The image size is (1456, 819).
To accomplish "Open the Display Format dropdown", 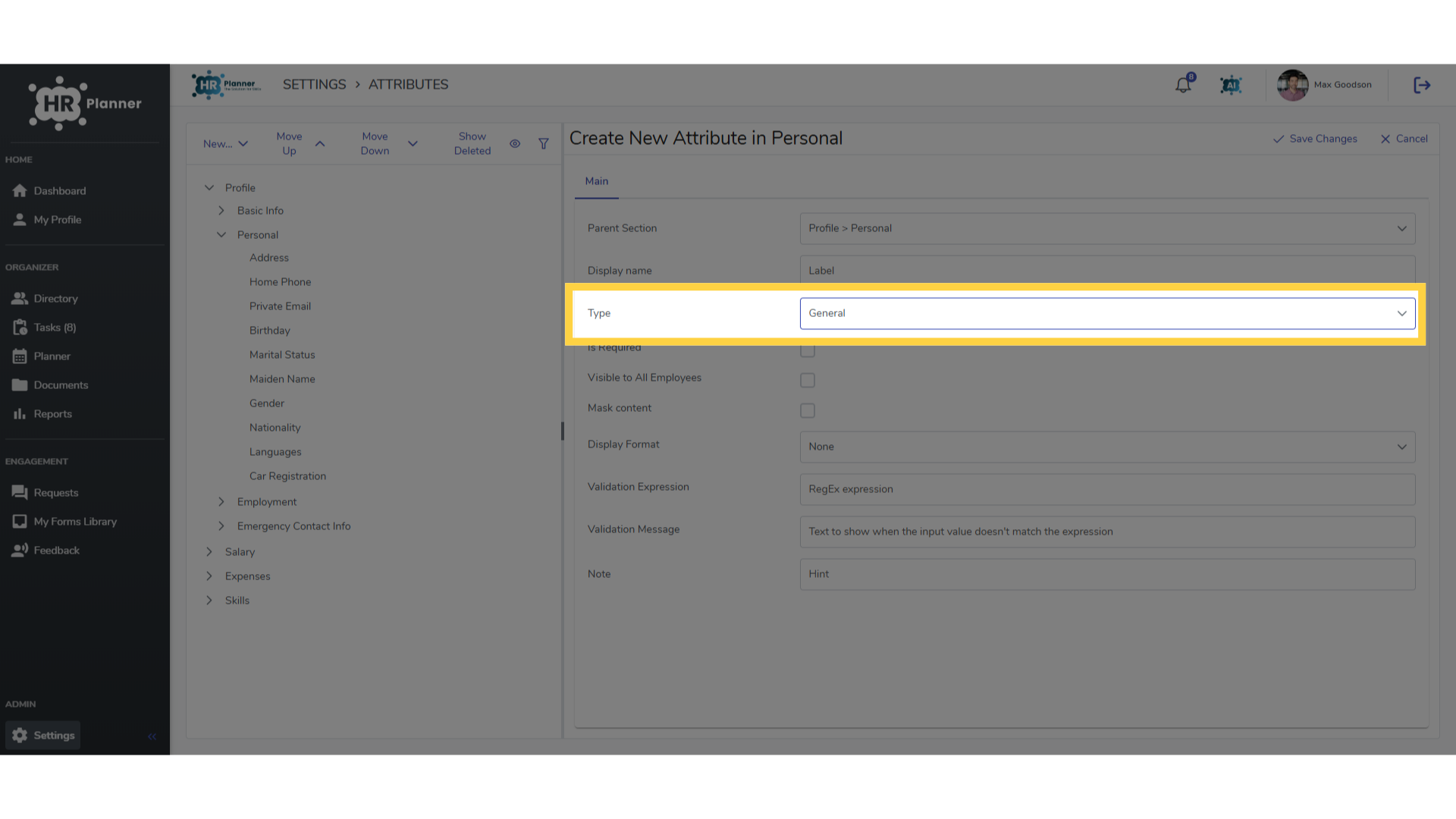I will coord(1107,447).
